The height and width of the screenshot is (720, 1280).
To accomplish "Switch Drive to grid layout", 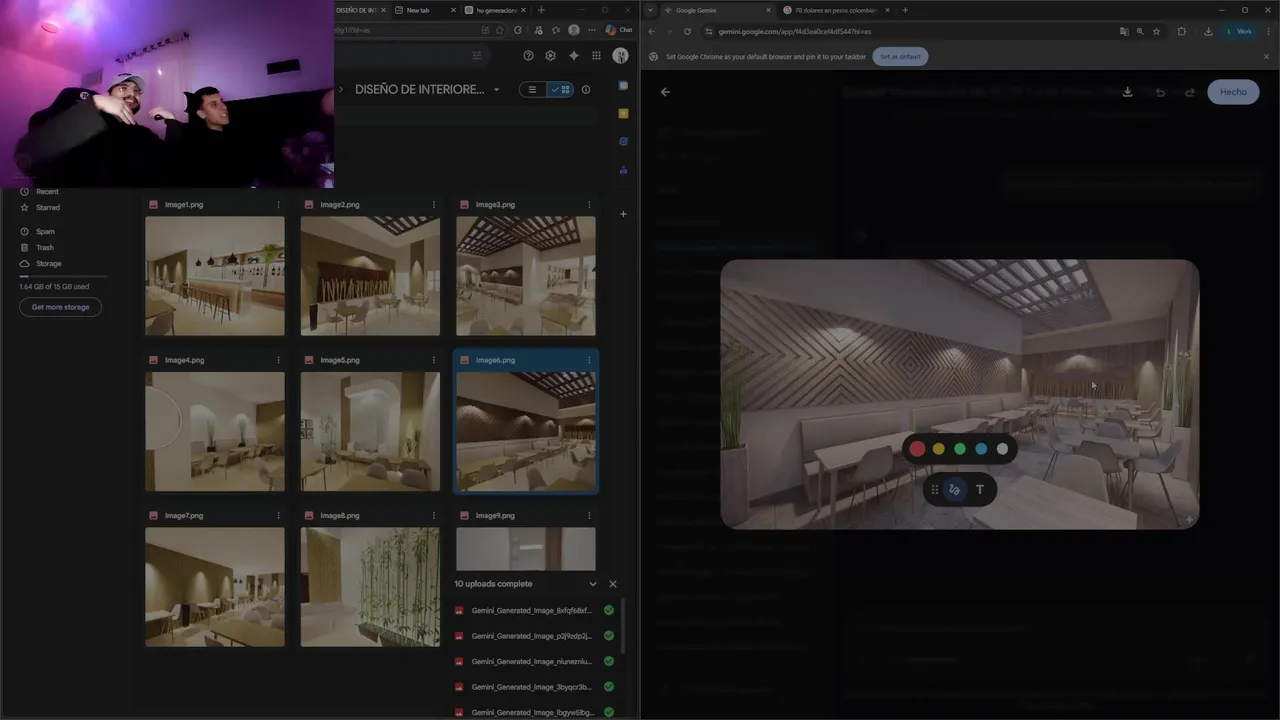I will (x=561, y=89).
